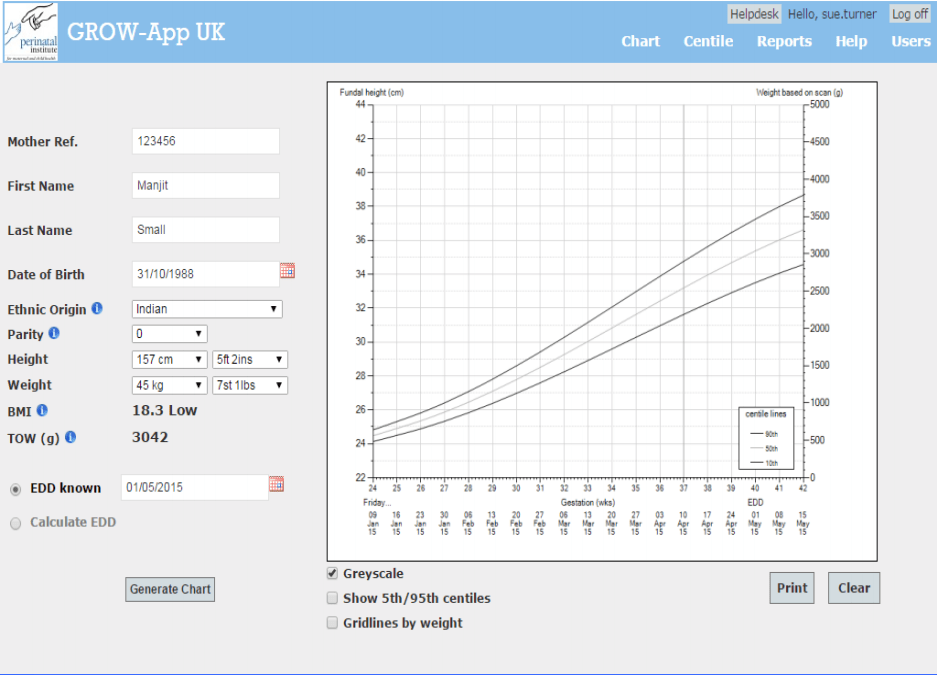Click the Mother Ref. input field
Image resolution: width=937 pixels, height=675 pixels.
[x=206, y=141]
